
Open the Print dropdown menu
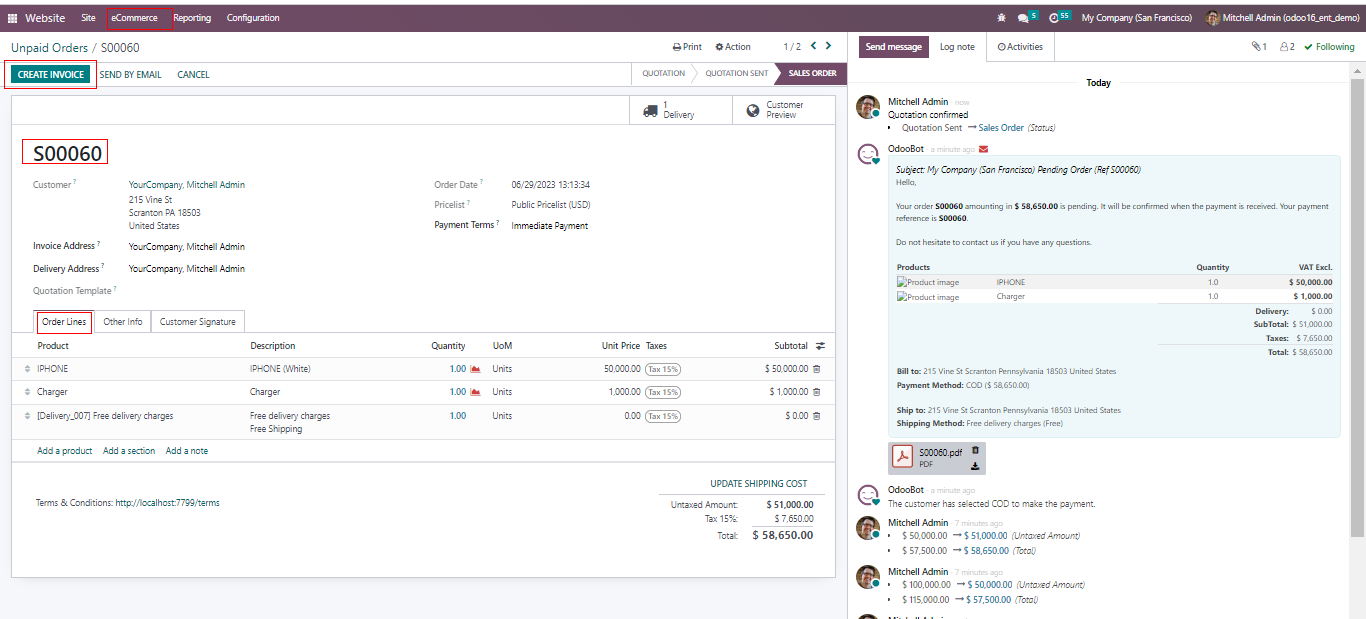coord(687,47)
